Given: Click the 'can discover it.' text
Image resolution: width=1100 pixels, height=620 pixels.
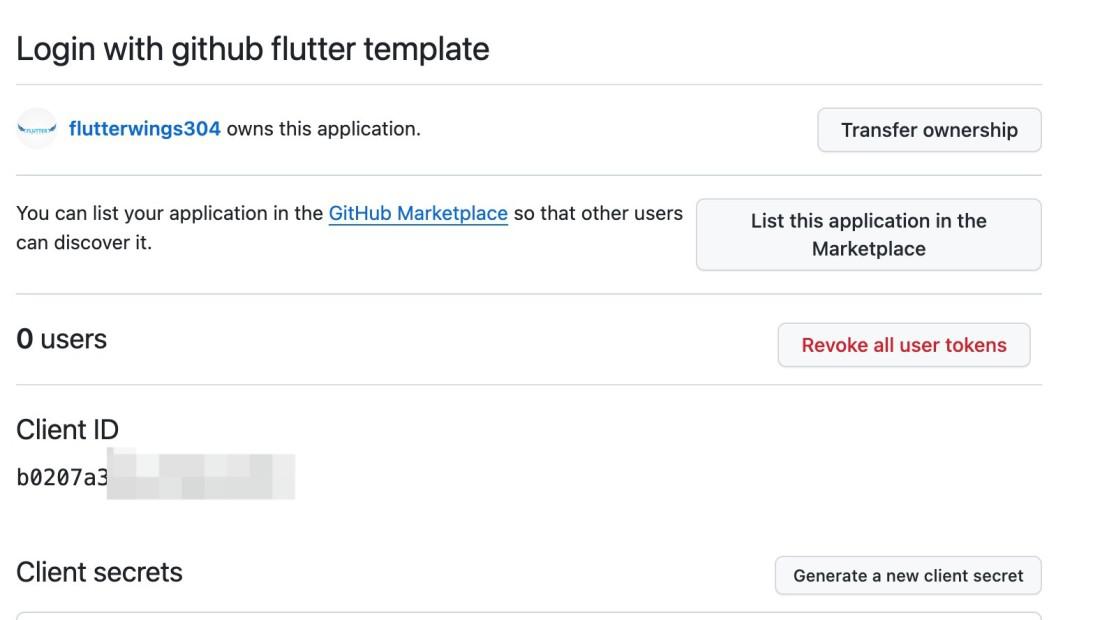Looking at the screenshot, I should pyautogui.click(x=84, y=242).
